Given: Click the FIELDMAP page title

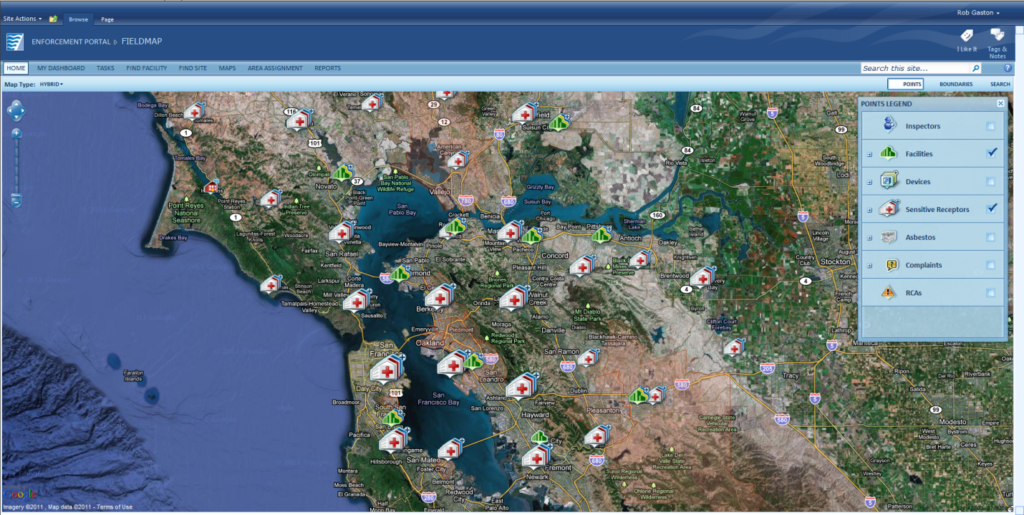Looking at the screenshot, I should (142, 41).
